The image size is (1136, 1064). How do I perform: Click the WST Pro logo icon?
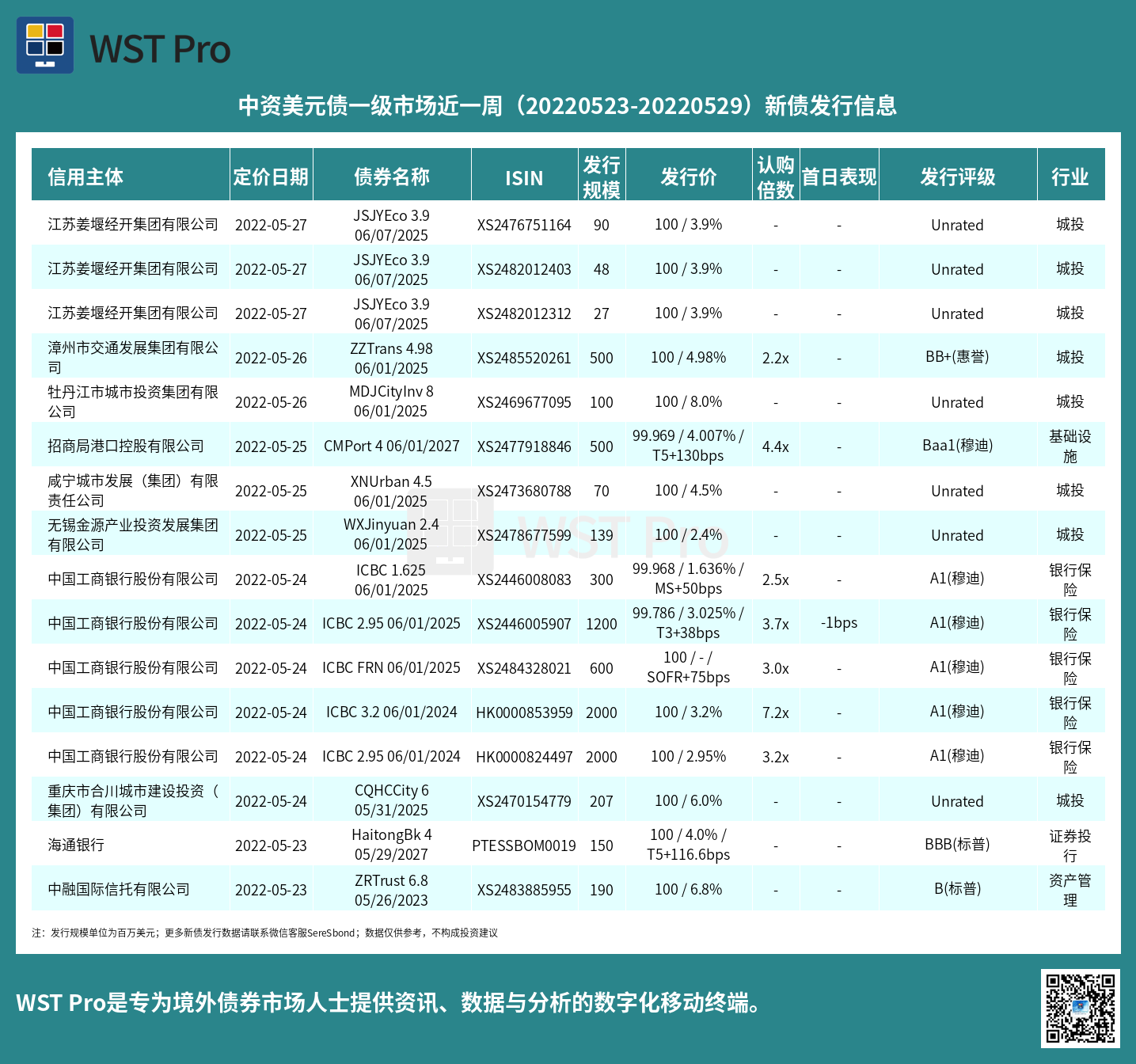point(45,45)
